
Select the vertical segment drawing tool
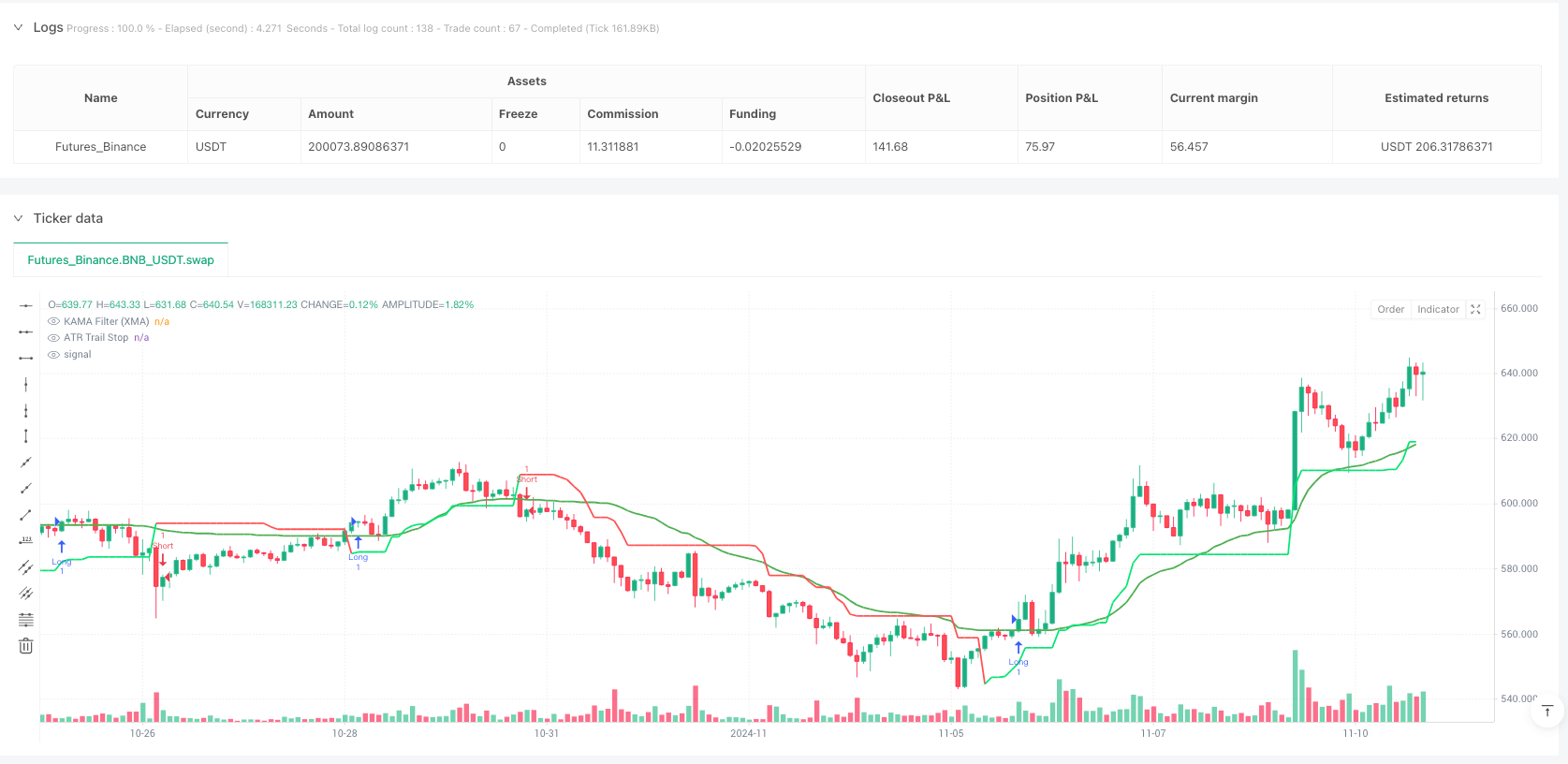[x=26, y=436]
